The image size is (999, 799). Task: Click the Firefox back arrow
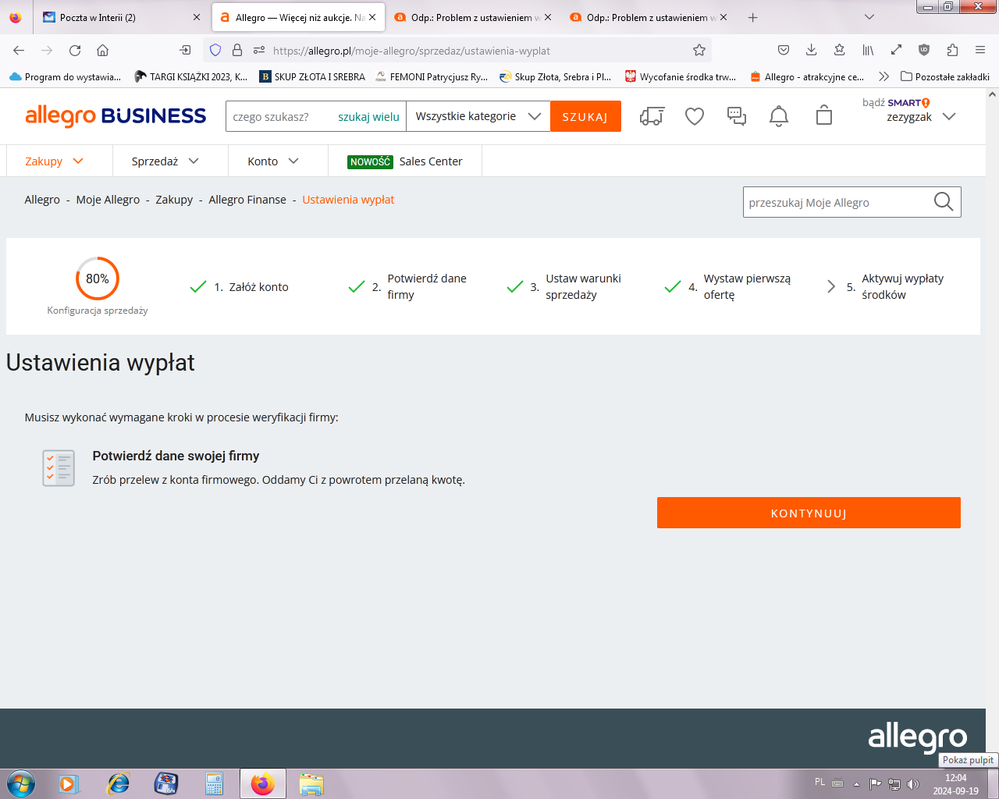[x=18, y=50]
